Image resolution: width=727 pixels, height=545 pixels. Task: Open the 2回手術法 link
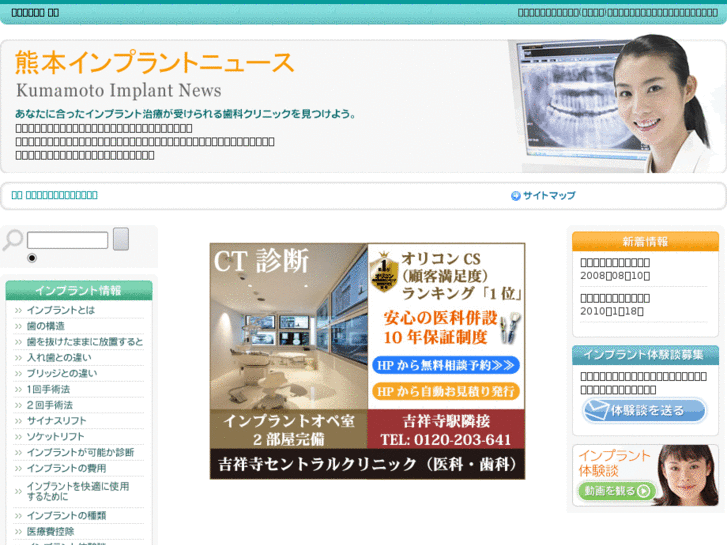[x=50, y=404]
